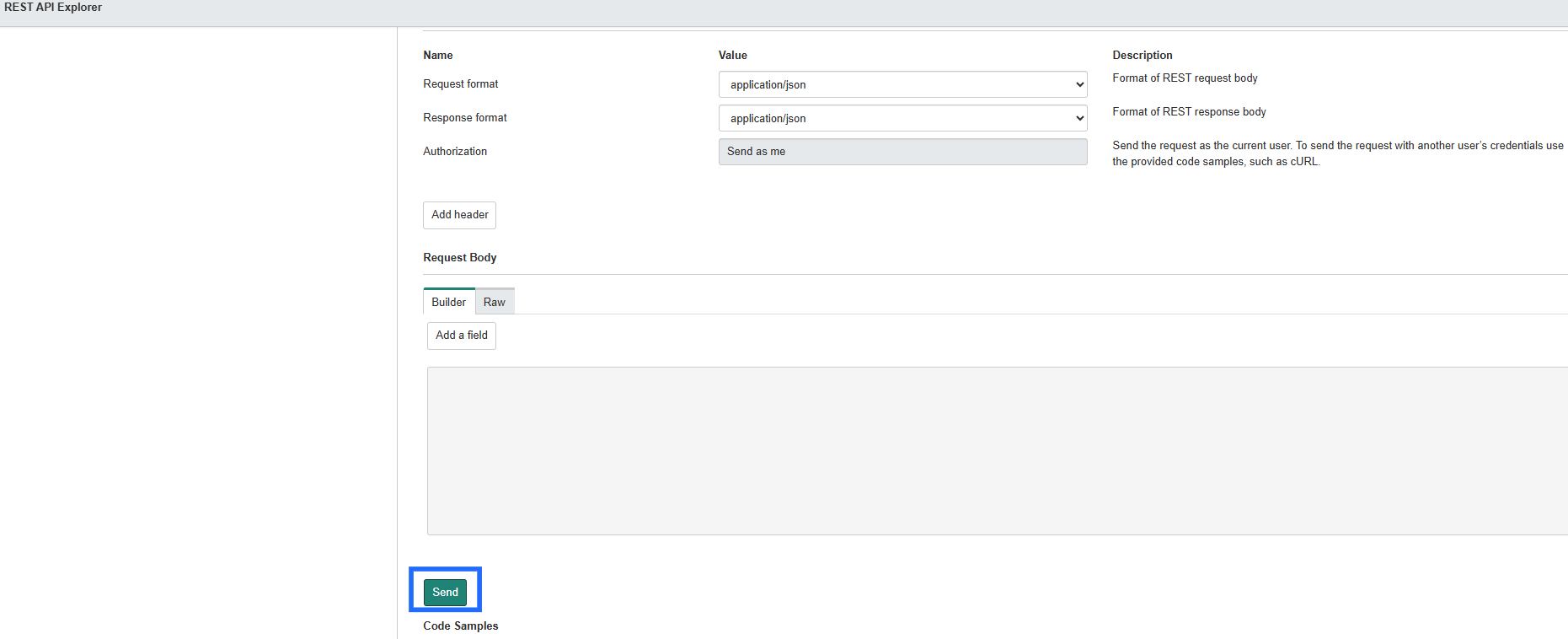Click the Response format label
The image size is (1568, 639).
[464, 118]
